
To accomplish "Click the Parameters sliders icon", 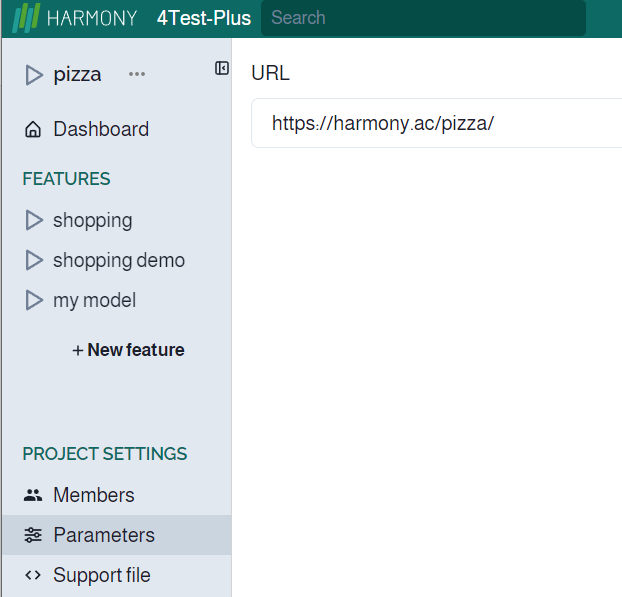I will click(x=33, y=535).
